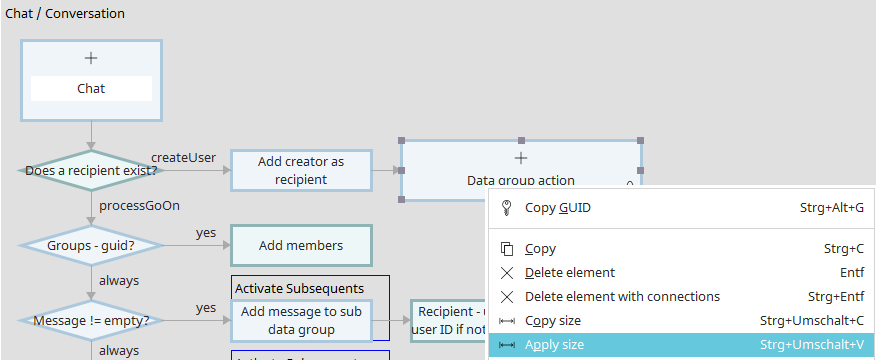Click the 'Activate Subsequents' group label
Image resolution: width=876 pixels, height=360 pixels.
coord(299,288)
